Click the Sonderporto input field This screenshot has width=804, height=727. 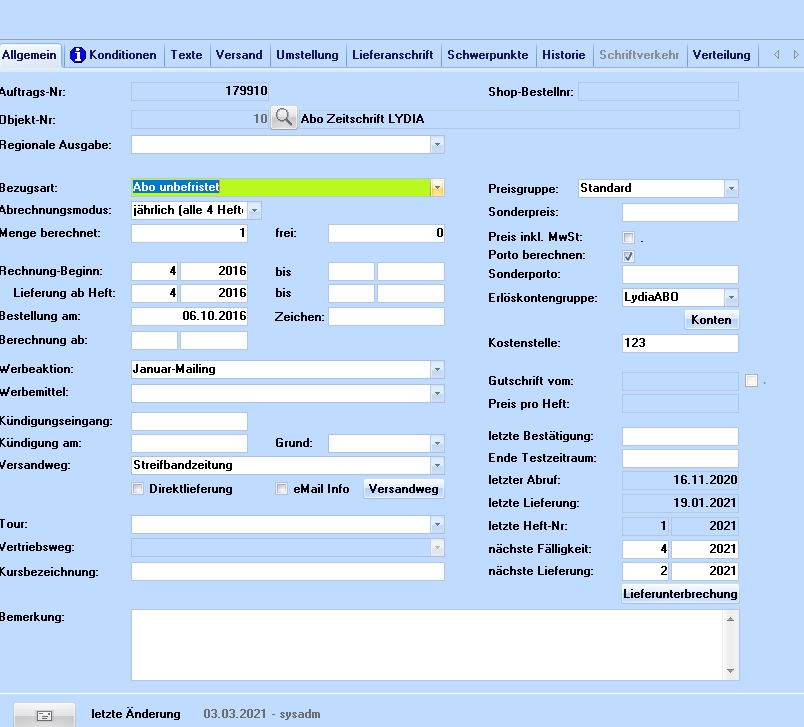(680, 274)
